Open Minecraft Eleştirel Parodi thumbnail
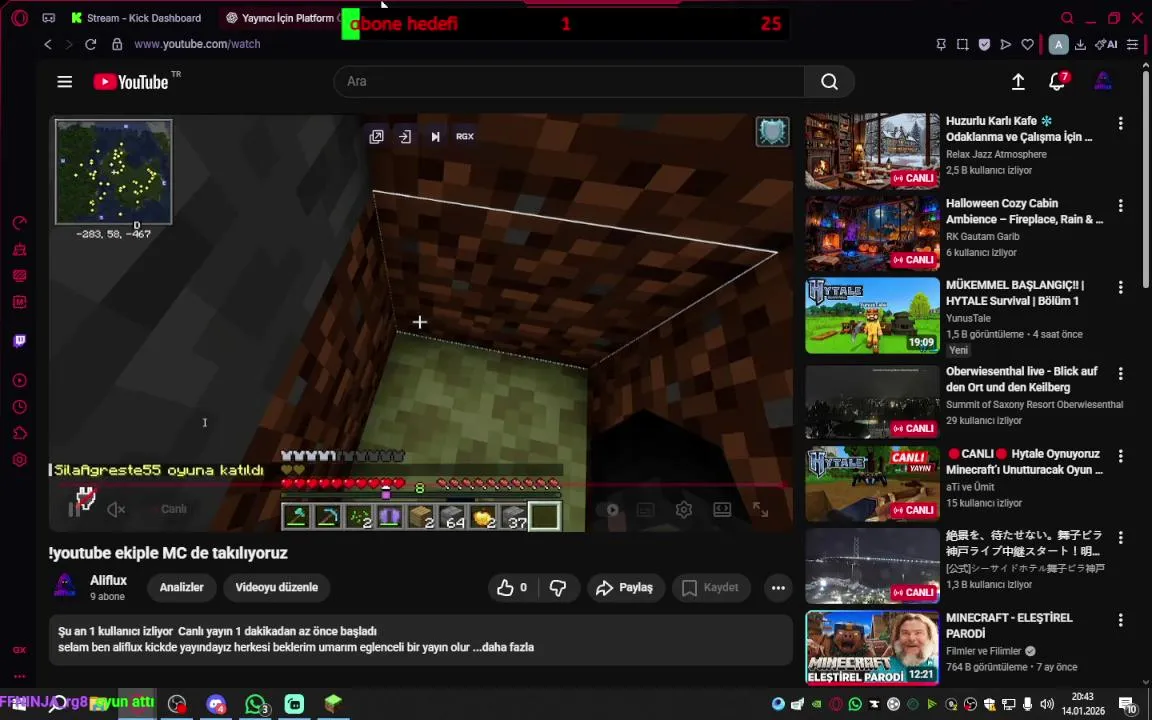Viewport: 1152px width, 720px height. [x=872, y=648]
